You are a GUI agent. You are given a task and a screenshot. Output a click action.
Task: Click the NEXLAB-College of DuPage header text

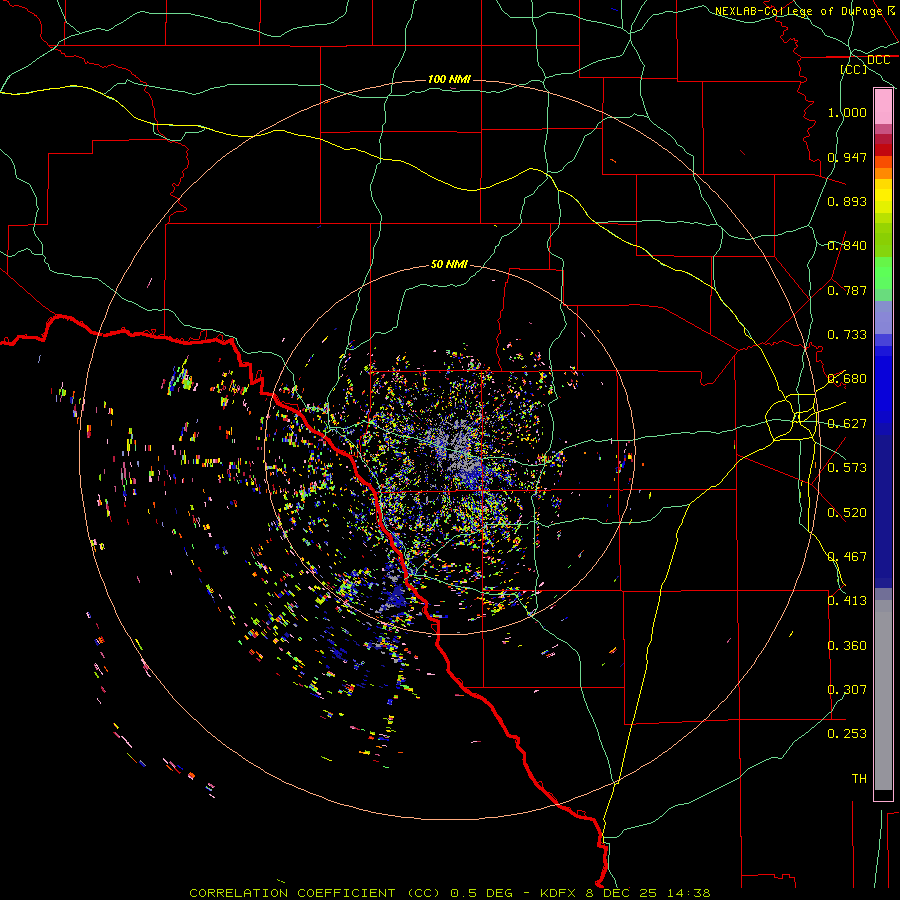point(798,11)
